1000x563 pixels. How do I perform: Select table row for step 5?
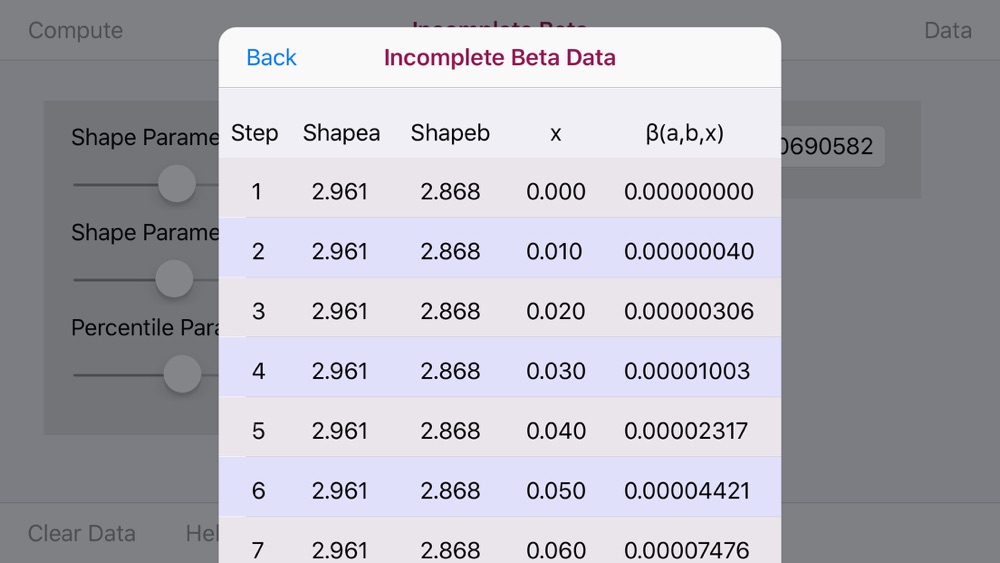500,430
